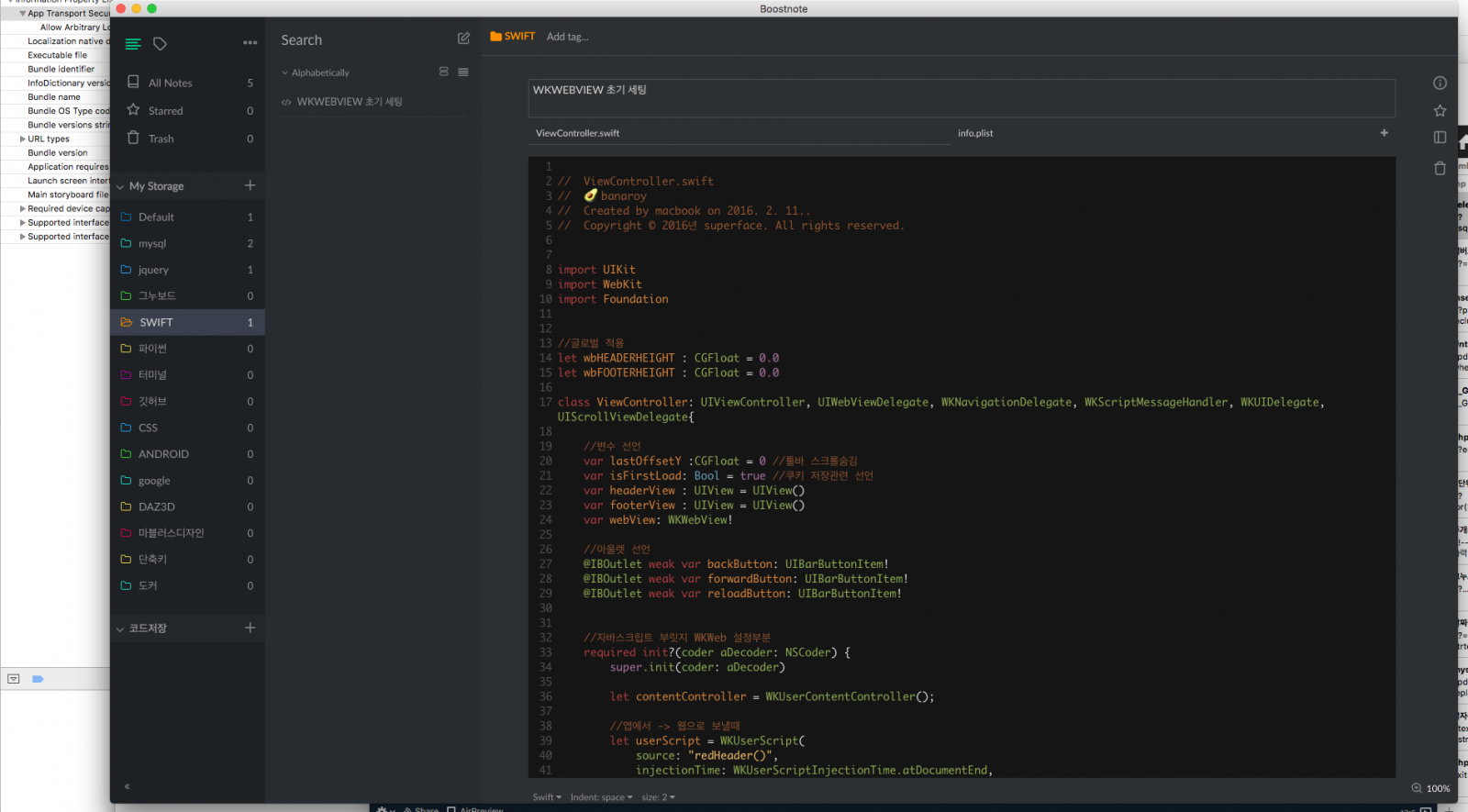This screenshot has width=1468, height=812.
Task: Open the note info icon
Action: pyautogui.click(x=1440, y=83)
